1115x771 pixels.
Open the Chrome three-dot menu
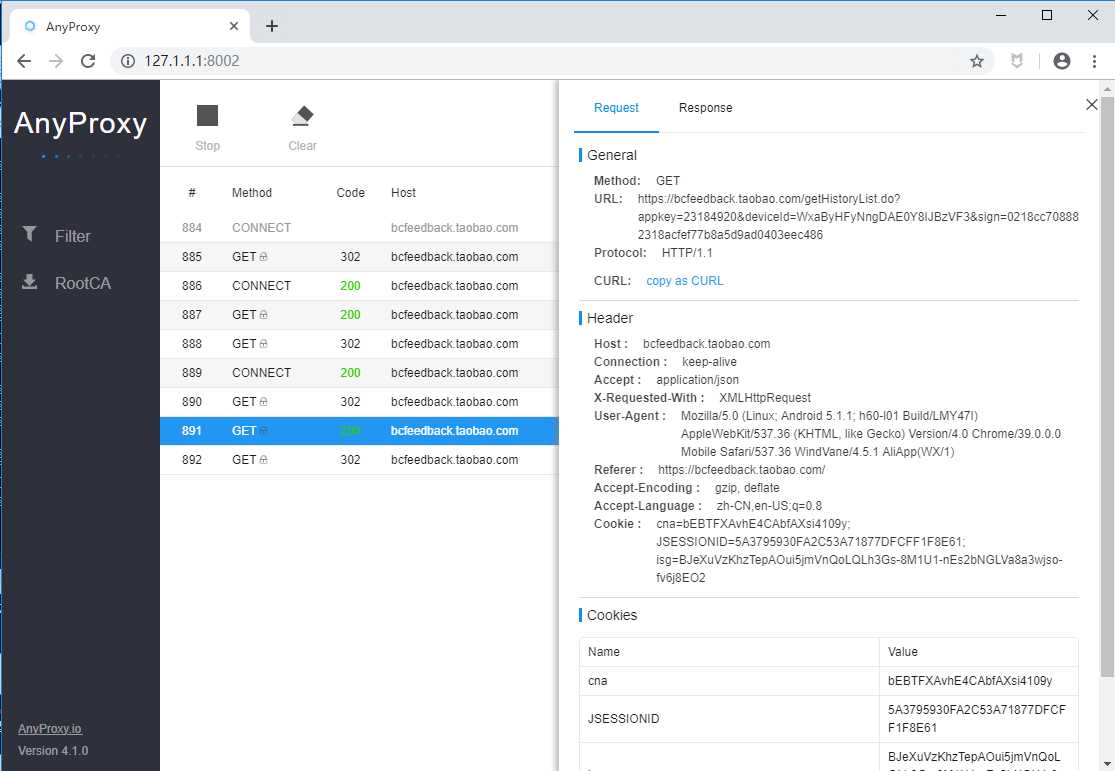coord(1094,61)
